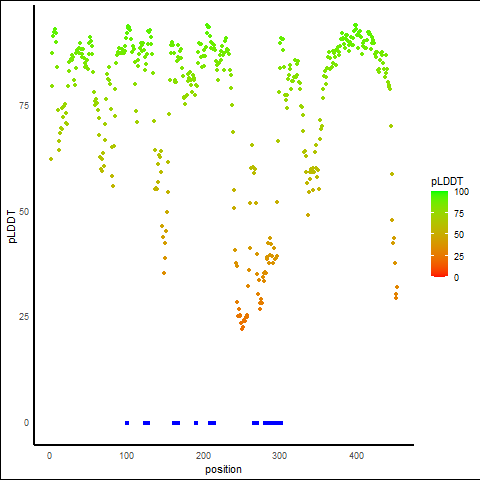Click the small blue marker near position 190
This screenshot has width=480, height=480.
click(196, 423)
